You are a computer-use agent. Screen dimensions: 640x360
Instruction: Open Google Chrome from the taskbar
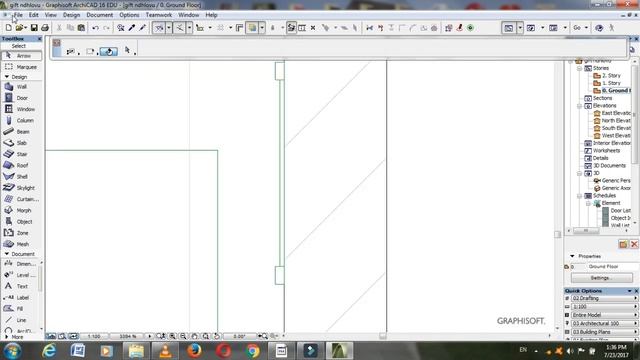[x=253, y=351]
